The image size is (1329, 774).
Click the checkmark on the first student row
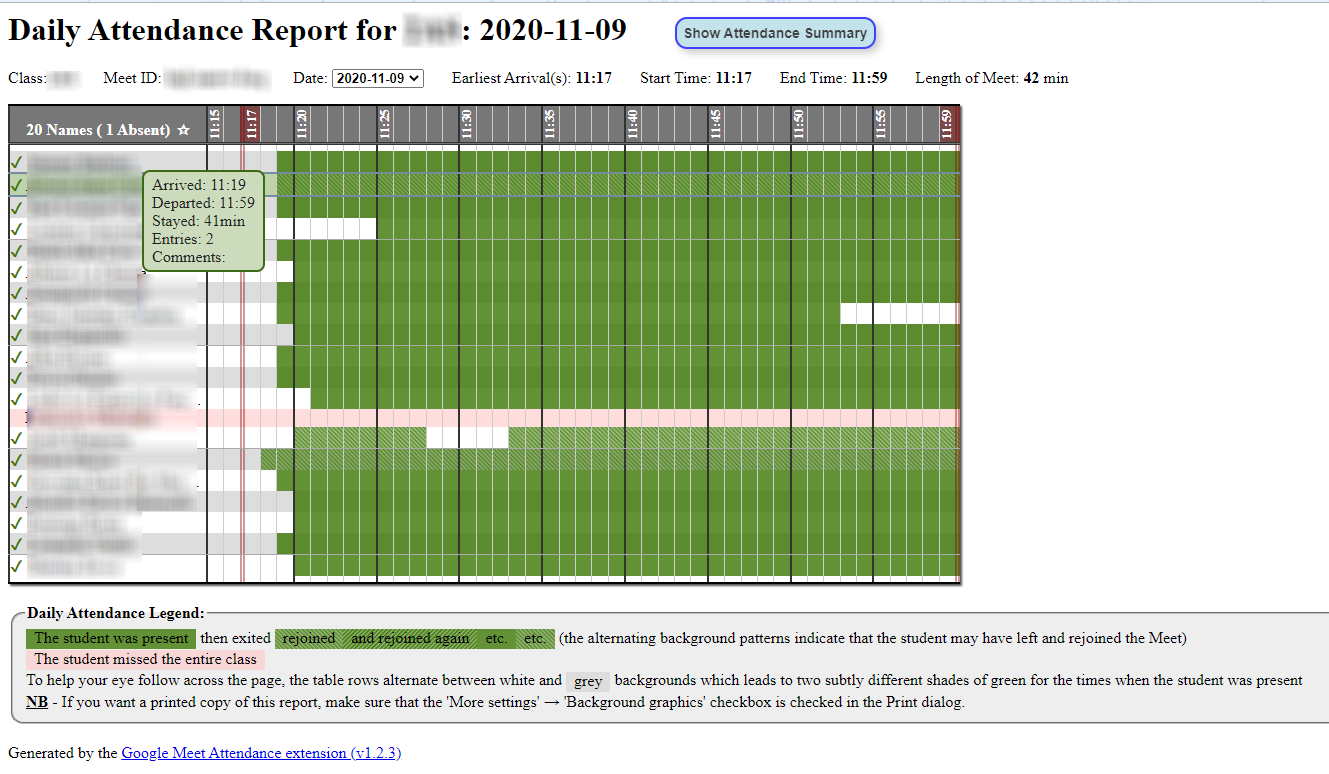click(16, 162)
